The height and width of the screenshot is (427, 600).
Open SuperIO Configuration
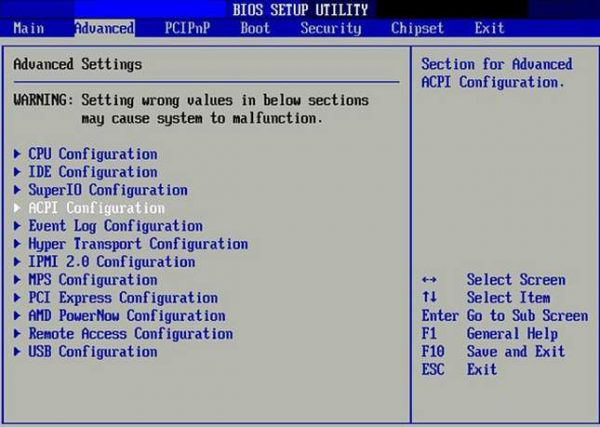(x=107, y=190)
